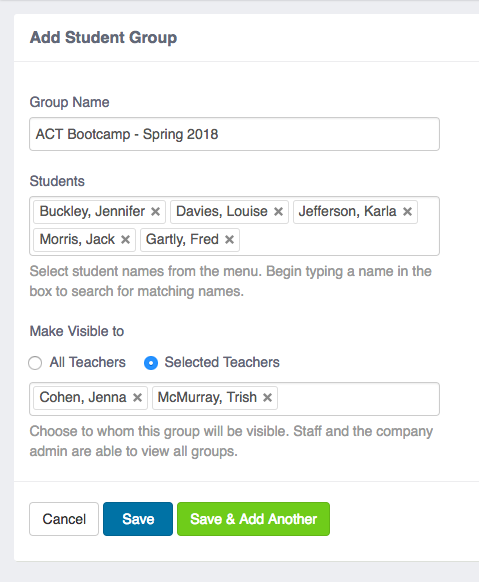The width and height of the screenshot is (479, 582).
Task: Choose the Selected Teachers radio option
Action: click(151, 363)
